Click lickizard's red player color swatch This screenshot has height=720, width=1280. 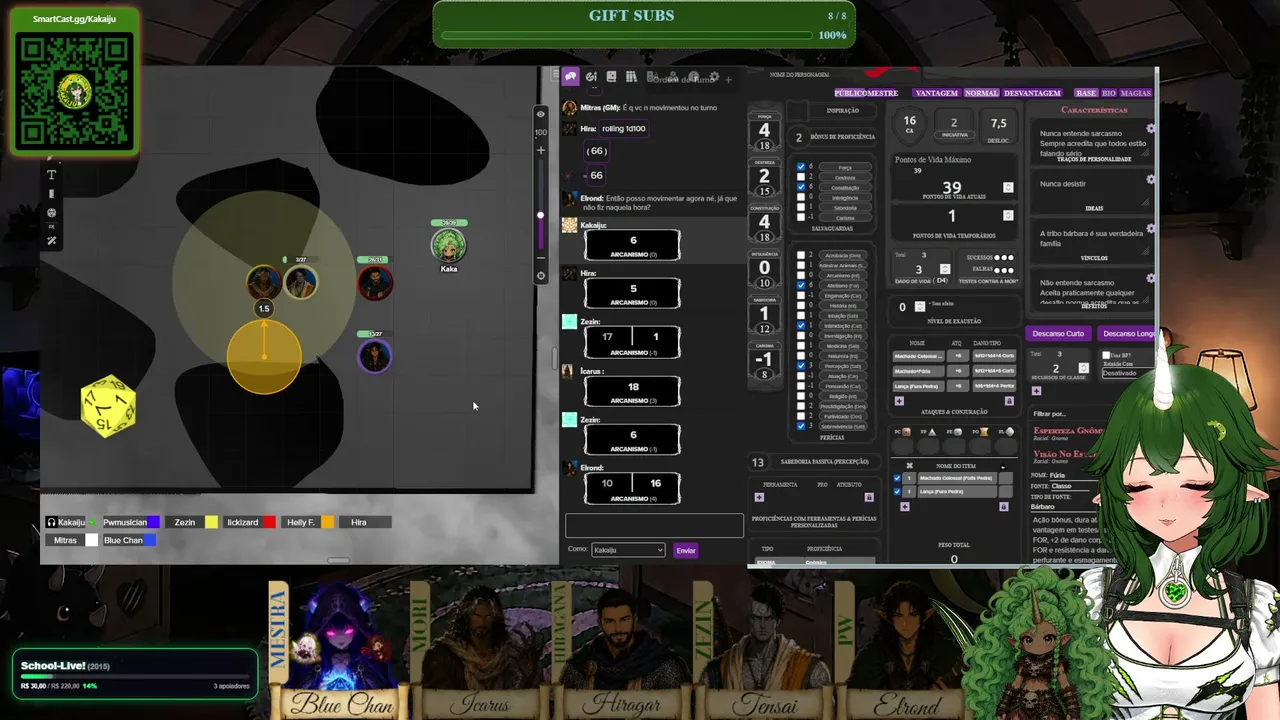pos(269,522)
